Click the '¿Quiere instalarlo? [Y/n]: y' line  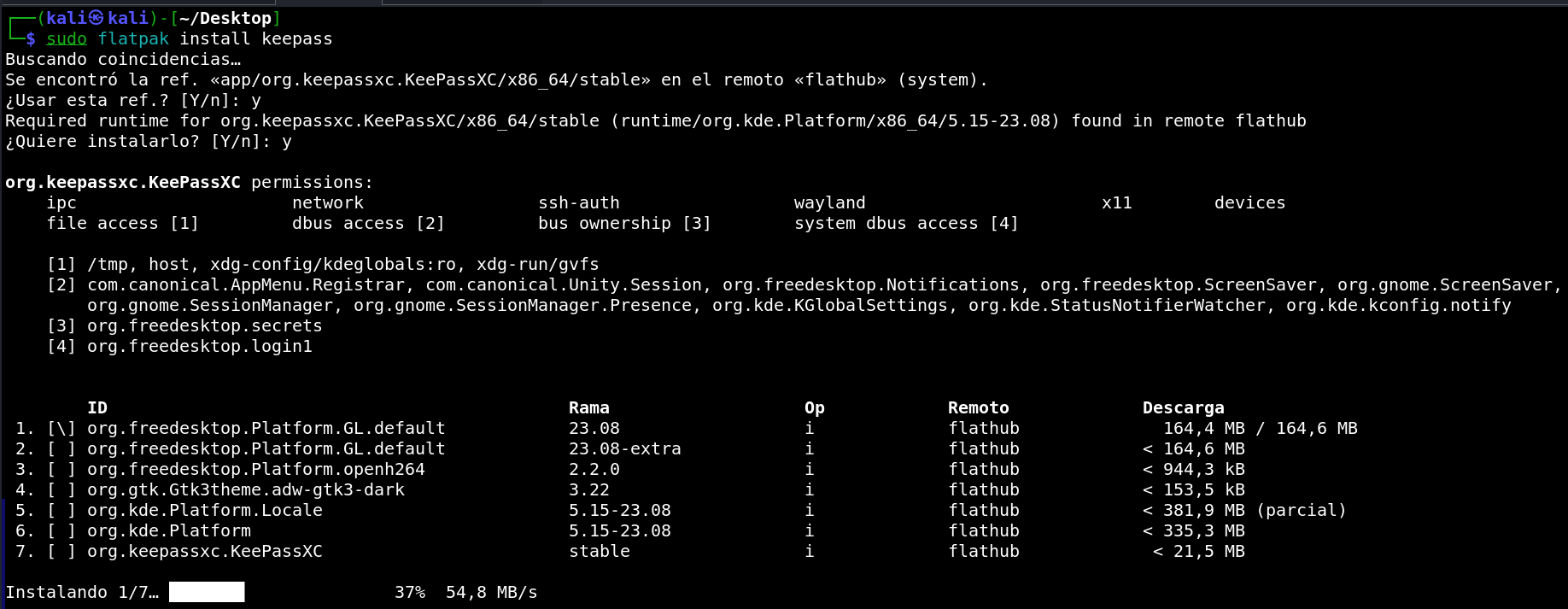coord(149,141)
